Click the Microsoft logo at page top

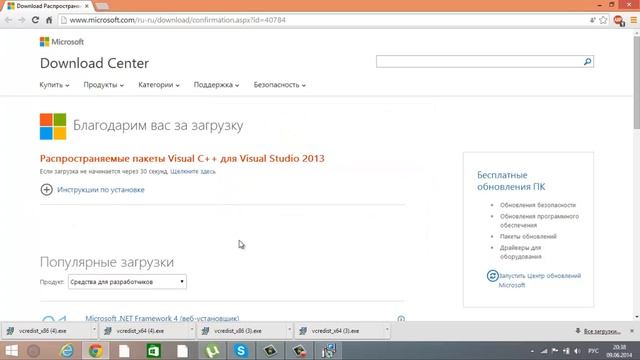pos(62,42)
